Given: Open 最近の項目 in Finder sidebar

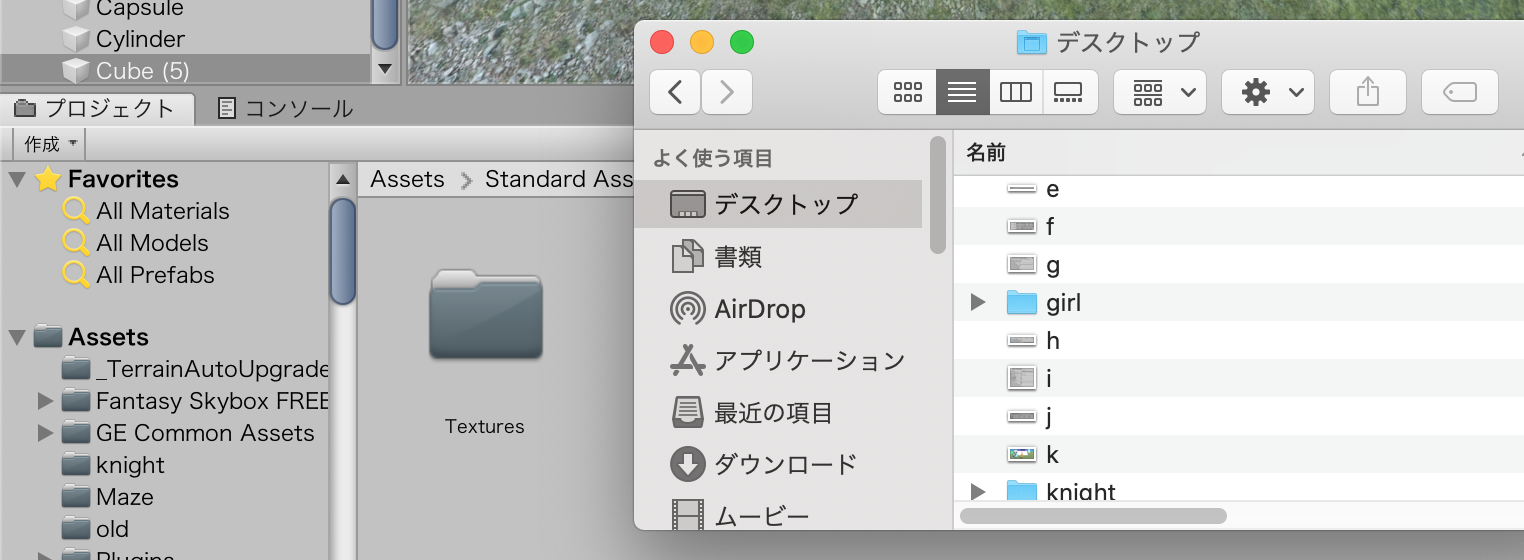Looking at the screenshot, I should pyautogui.click(x=779, y=412).
